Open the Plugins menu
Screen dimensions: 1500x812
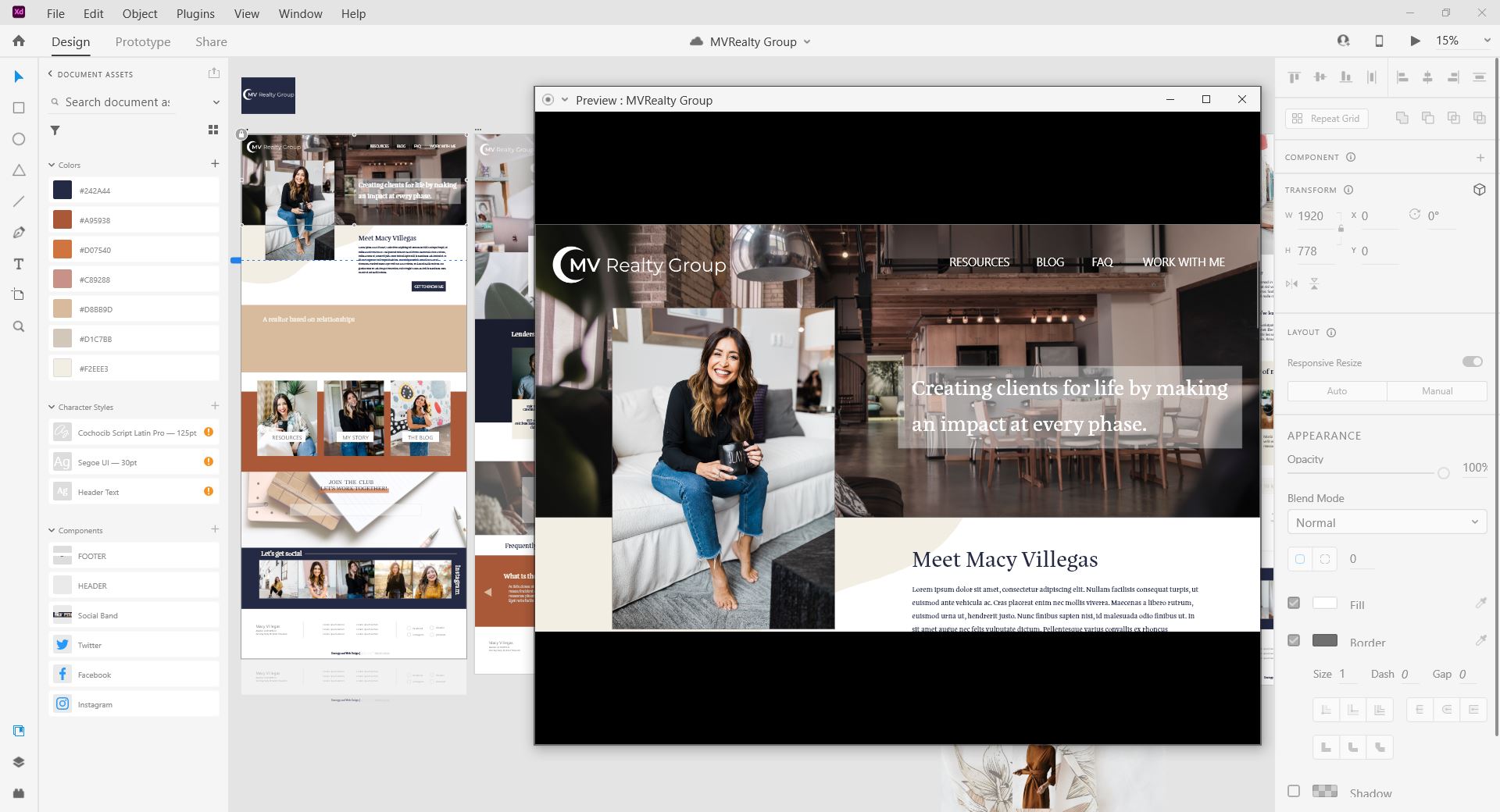[x=195, y=14]
